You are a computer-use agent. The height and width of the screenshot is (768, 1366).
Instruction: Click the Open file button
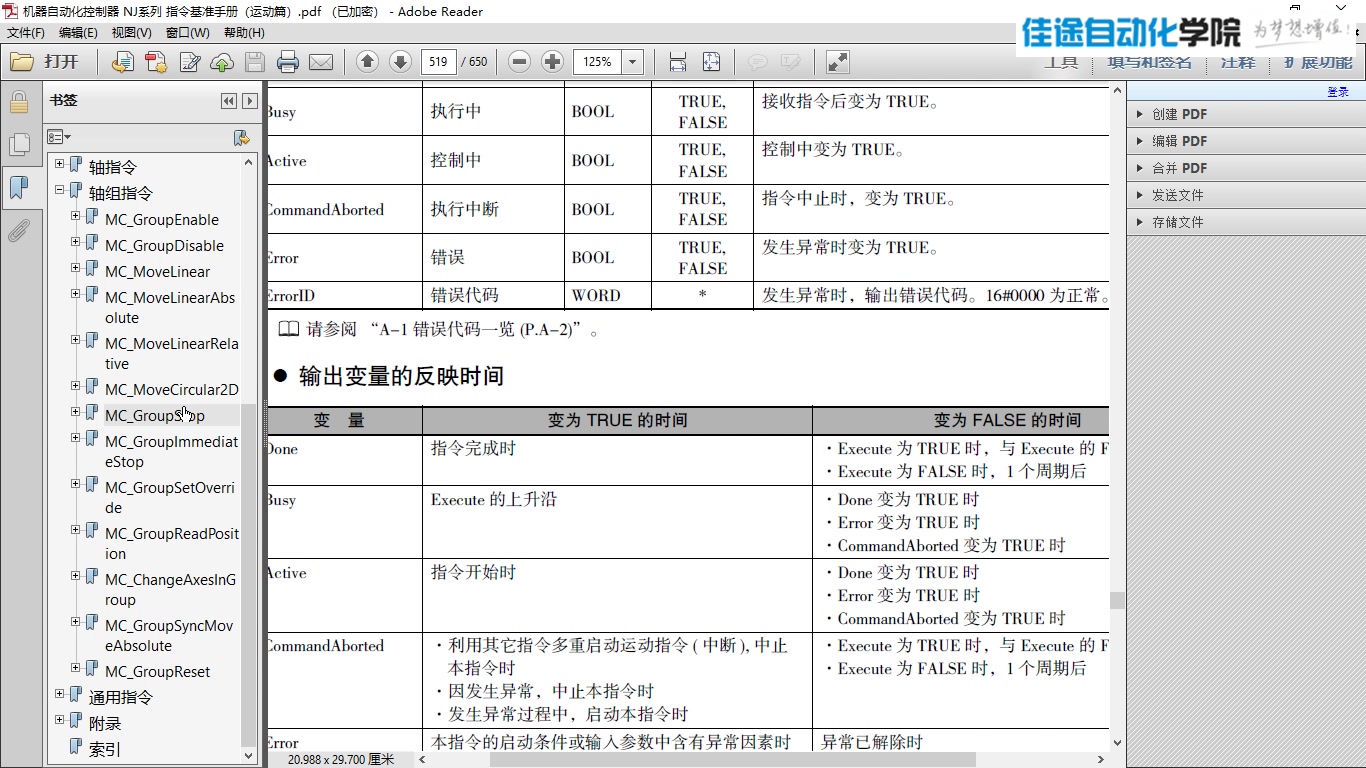coord(45,62)
